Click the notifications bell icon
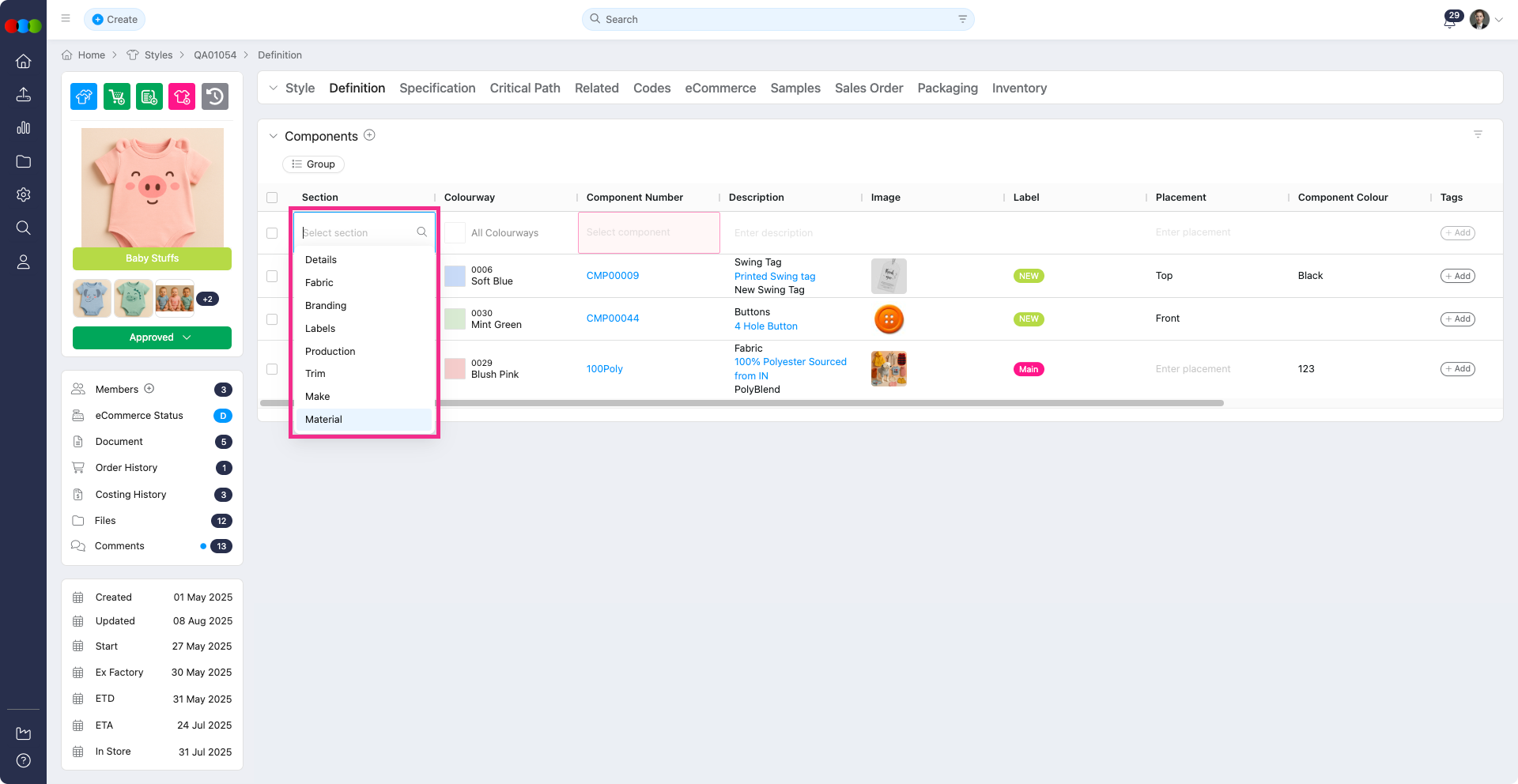This screenshot has height=784, width=1518. coord(1449,22)
